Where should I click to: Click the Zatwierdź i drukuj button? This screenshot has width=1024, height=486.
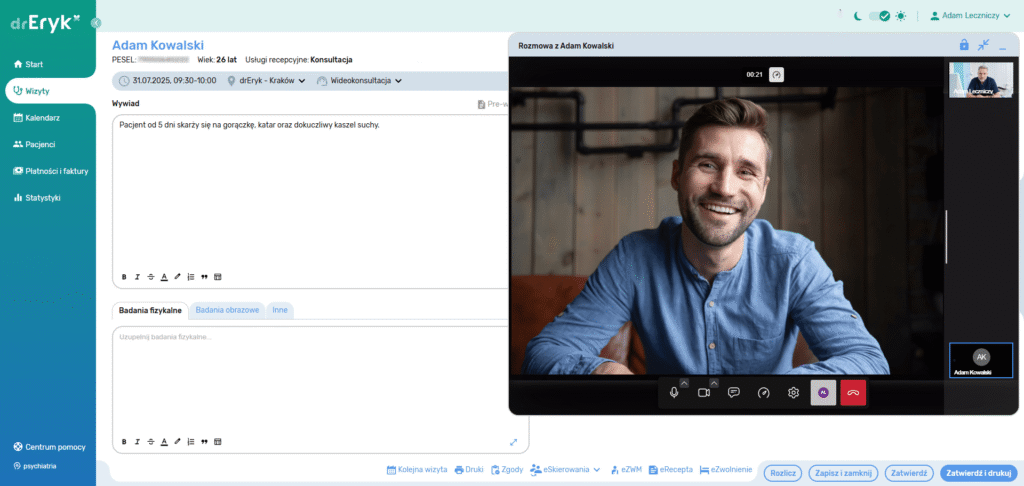(x=978, y=473)
